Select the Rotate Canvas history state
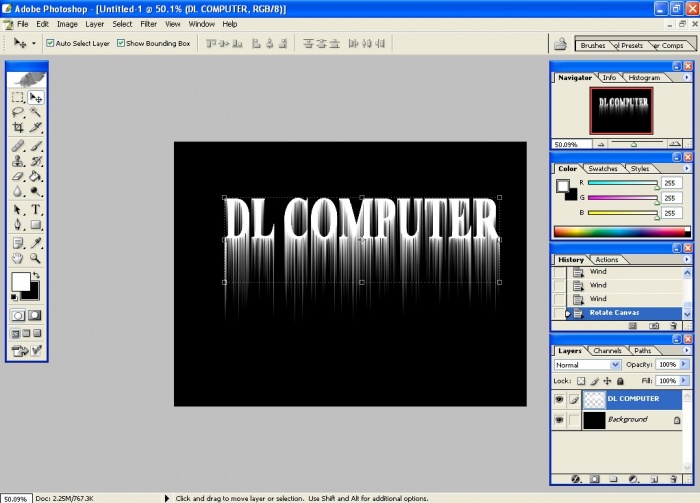The image size is (700, 503). pyautogui.click(x=617, y=313)
